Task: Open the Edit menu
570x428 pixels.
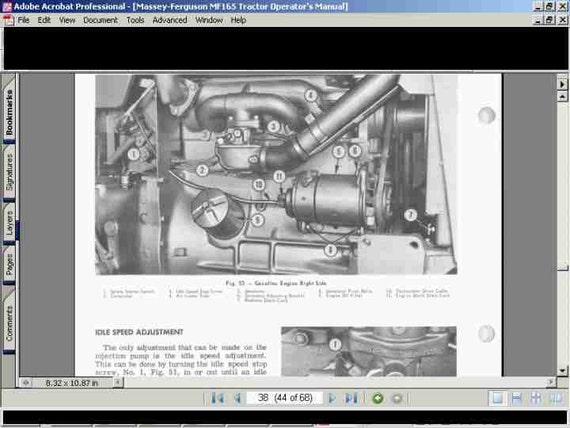Action: tap(44, 20)
